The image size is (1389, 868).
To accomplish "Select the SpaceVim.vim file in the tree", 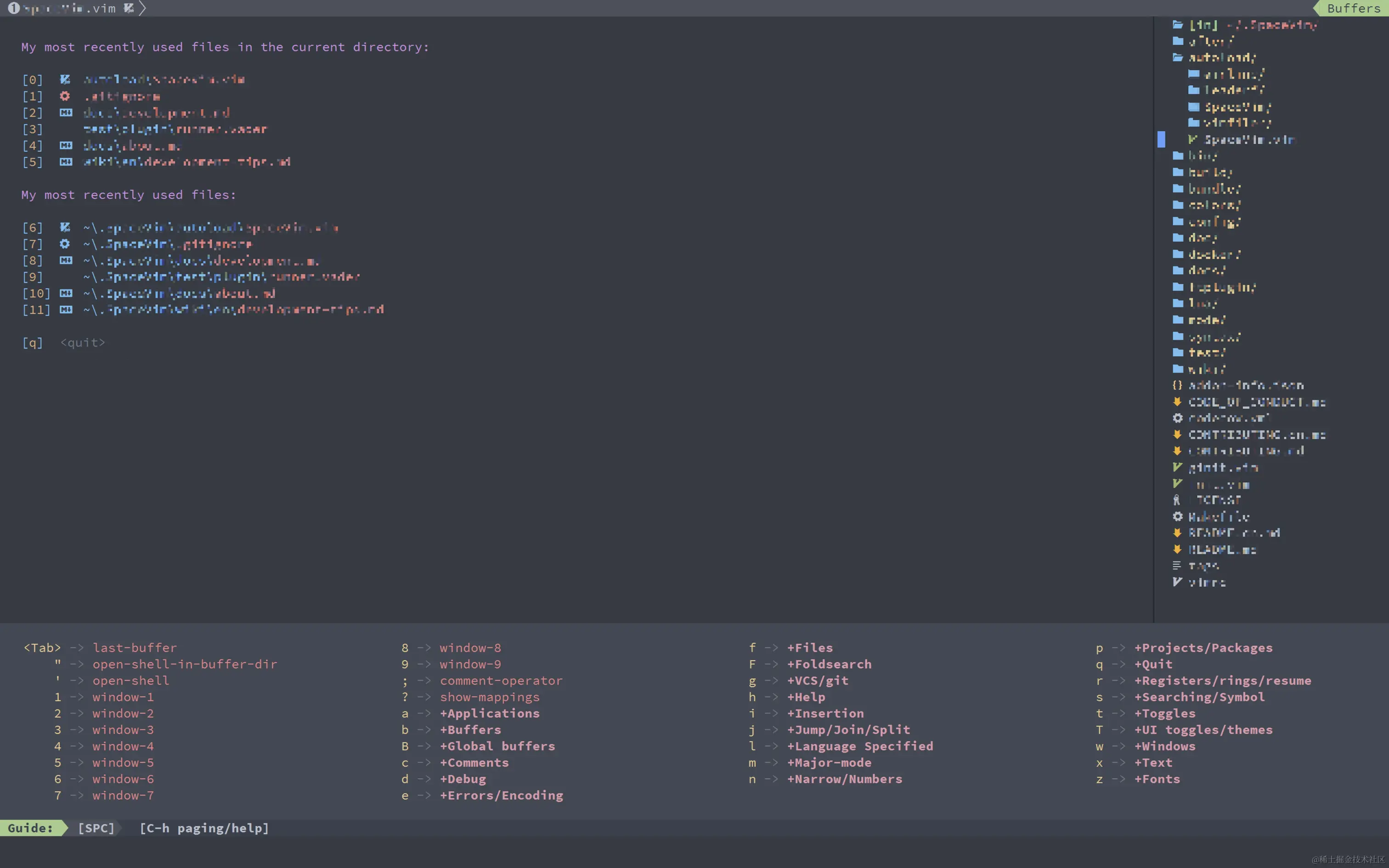I will click(x=1248, y=140).
